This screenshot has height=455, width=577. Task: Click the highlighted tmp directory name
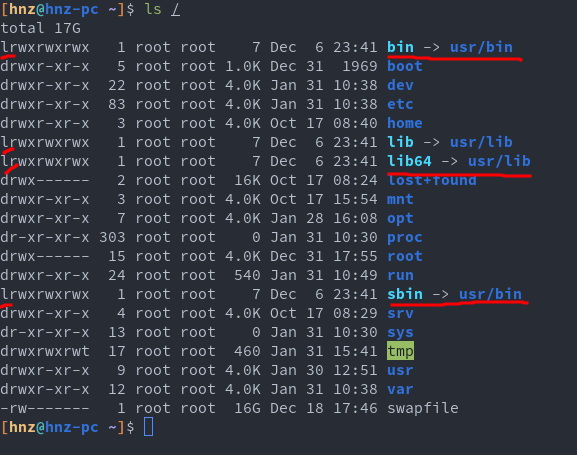400,351
